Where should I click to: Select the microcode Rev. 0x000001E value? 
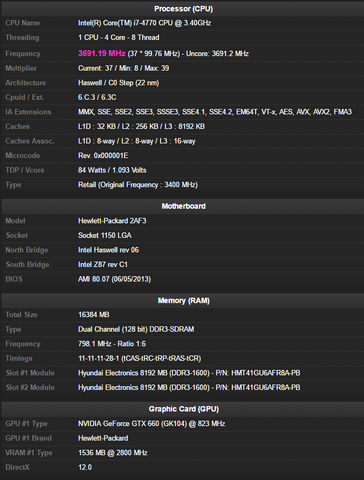click(103, 156)
